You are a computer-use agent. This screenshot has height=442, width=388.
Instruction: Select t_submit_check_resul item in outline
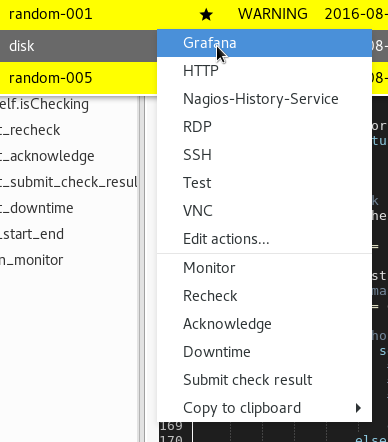tap(69, 182)
